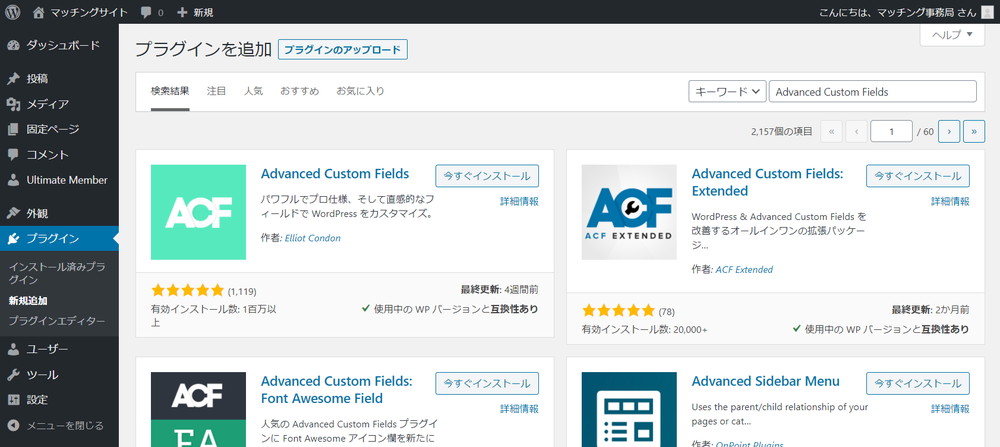
Task: Open Advanced Custom Fields: Font Awesome Field title
Action: click(x=337, y=390)
